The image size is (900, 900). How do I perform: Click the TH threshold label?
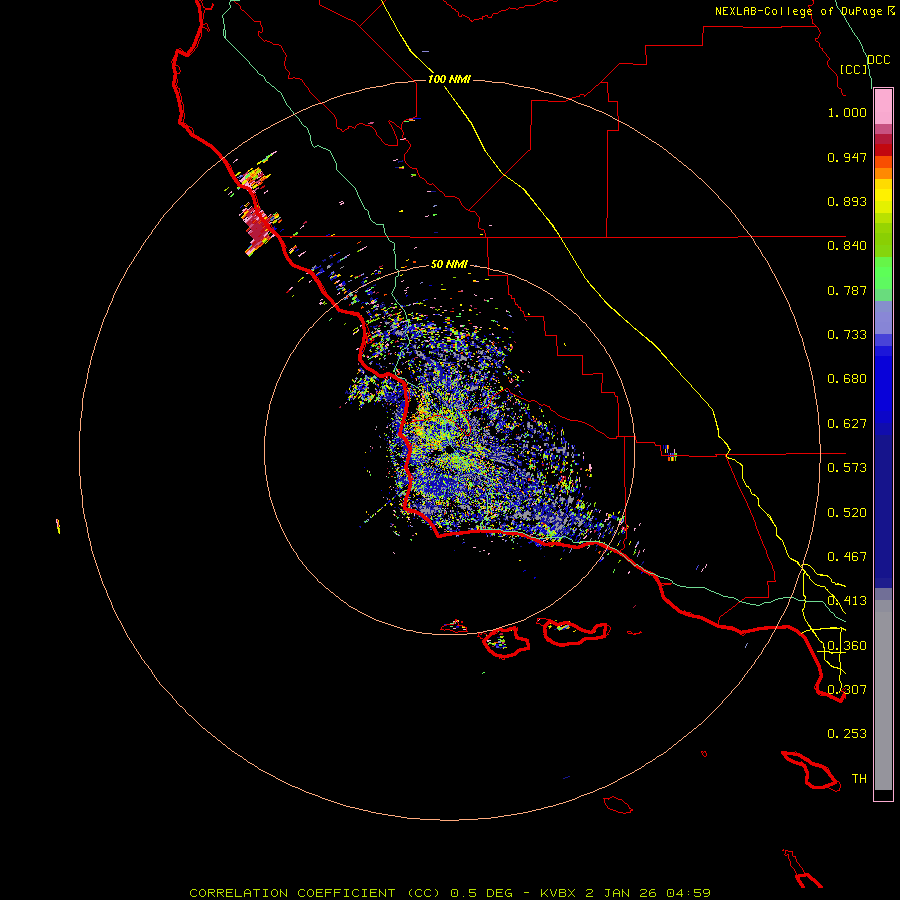coord(859,779)
